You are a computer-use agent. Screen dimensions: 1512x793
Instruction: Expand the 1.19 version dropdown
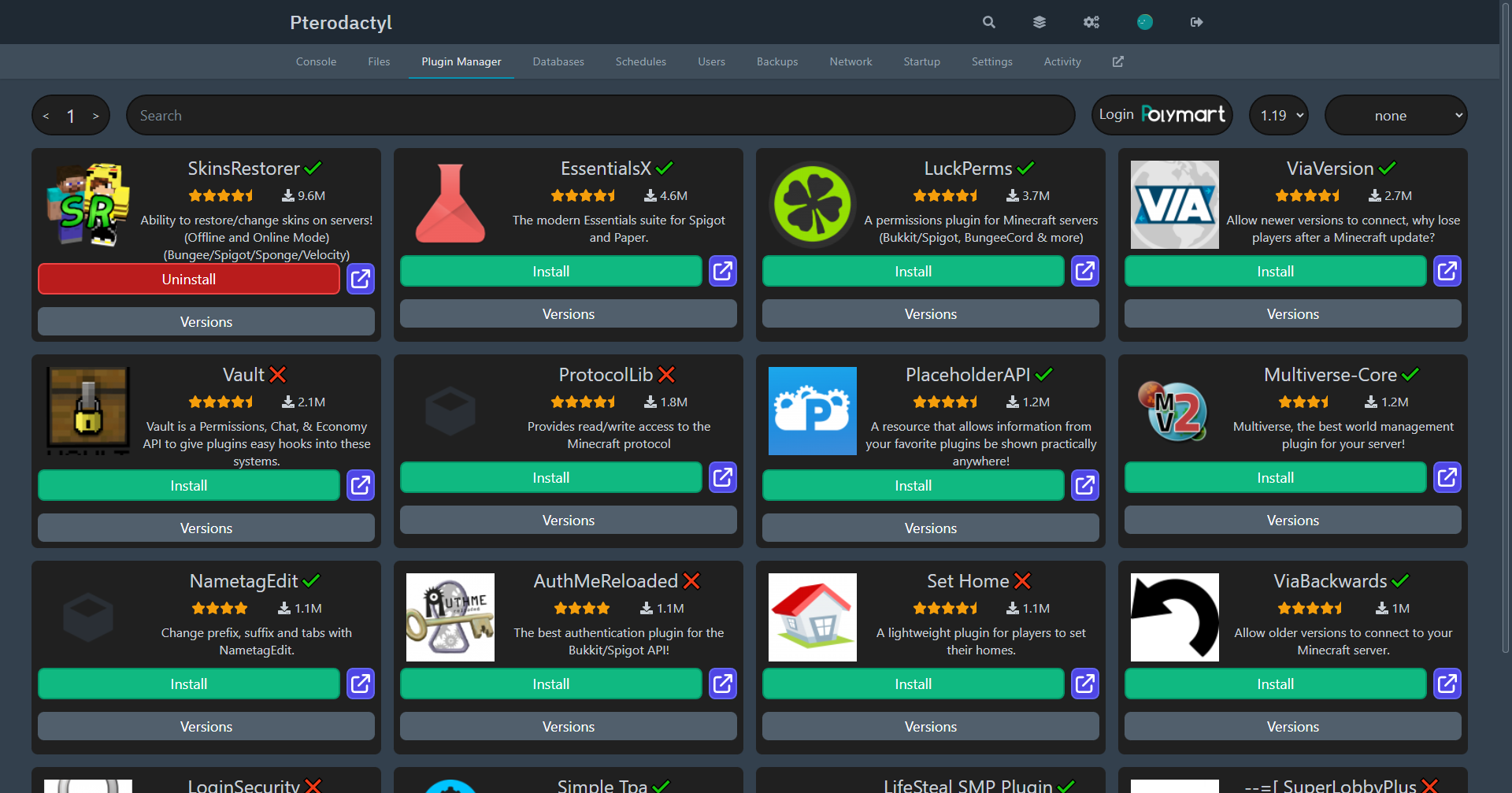[x=1279, y=116]
